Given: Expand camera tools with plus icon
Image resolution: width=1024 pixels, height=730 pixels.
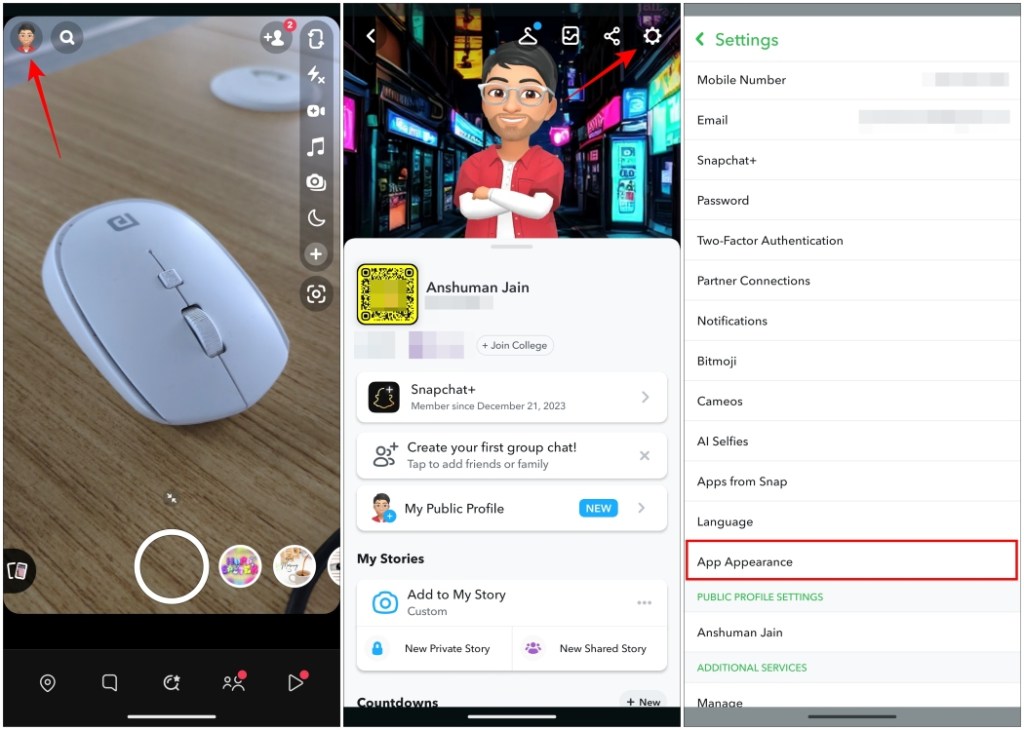Looking at the screenshot, I should coord(316,254).
